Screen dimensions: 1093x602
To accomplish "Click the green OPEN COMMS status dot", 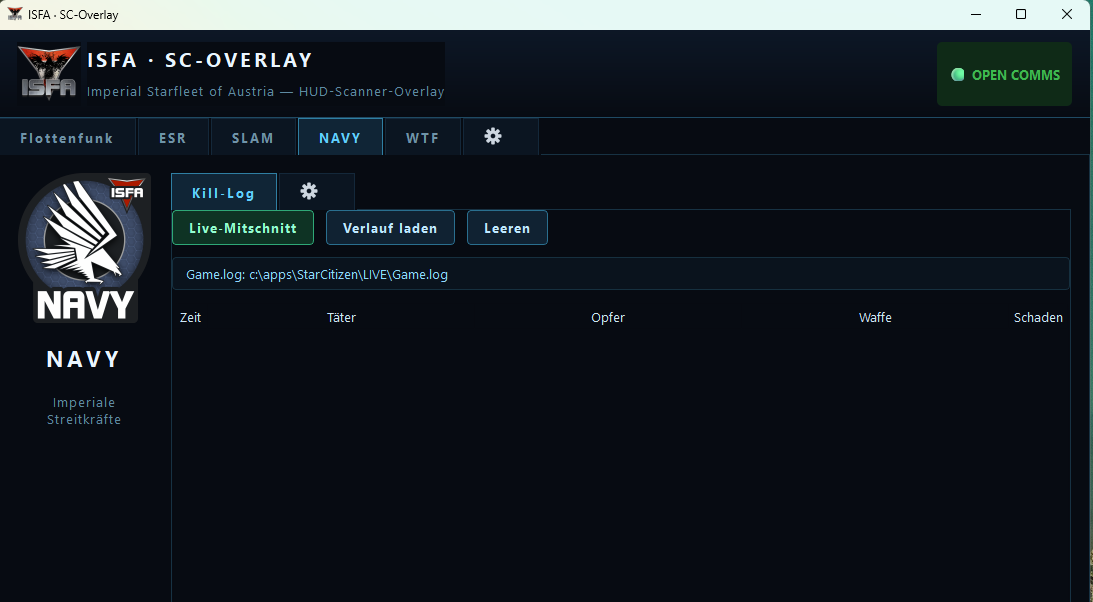I will [x=958, y=75].
